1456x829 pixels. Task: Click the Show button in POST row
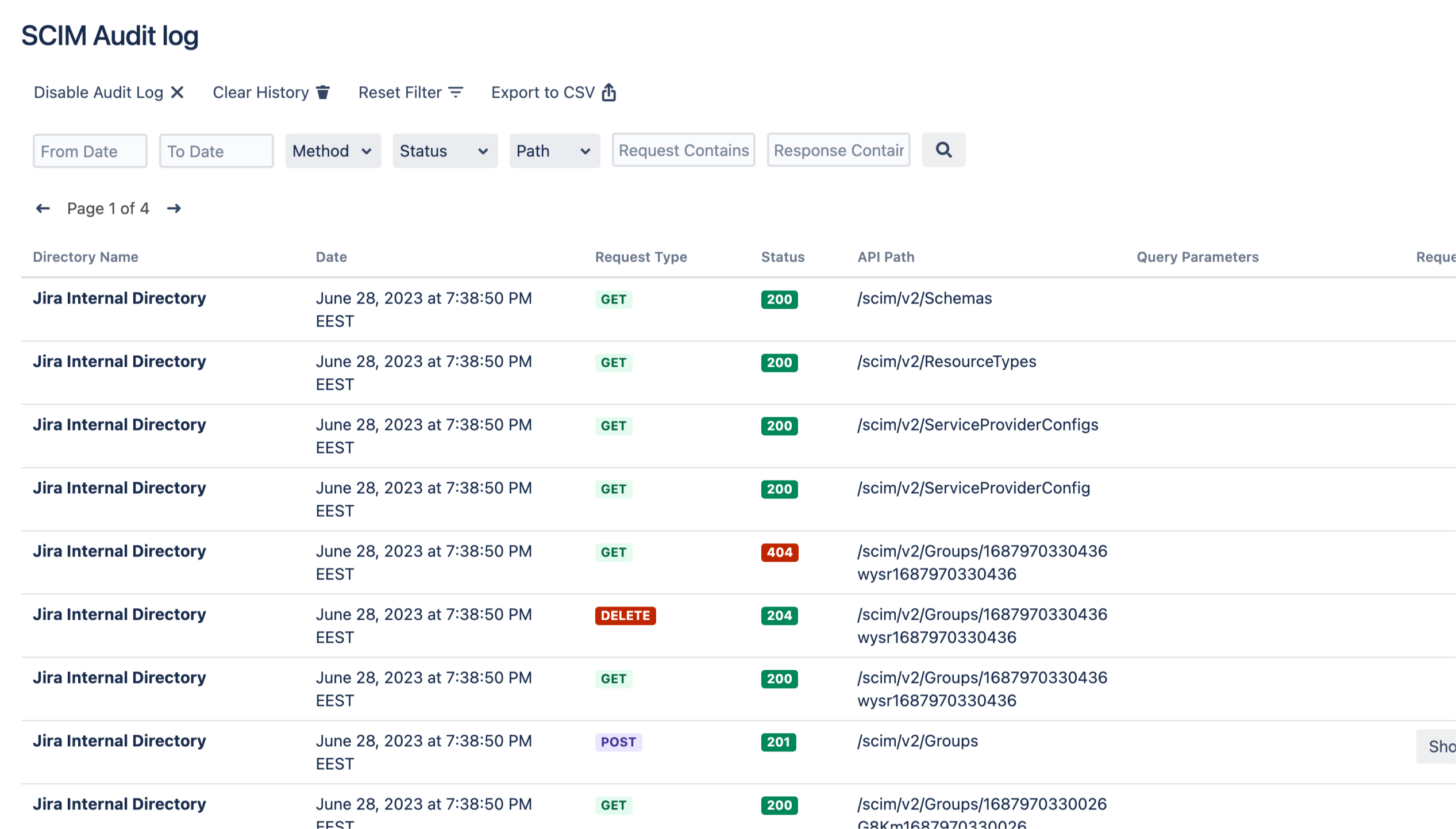click(1440, 747)
